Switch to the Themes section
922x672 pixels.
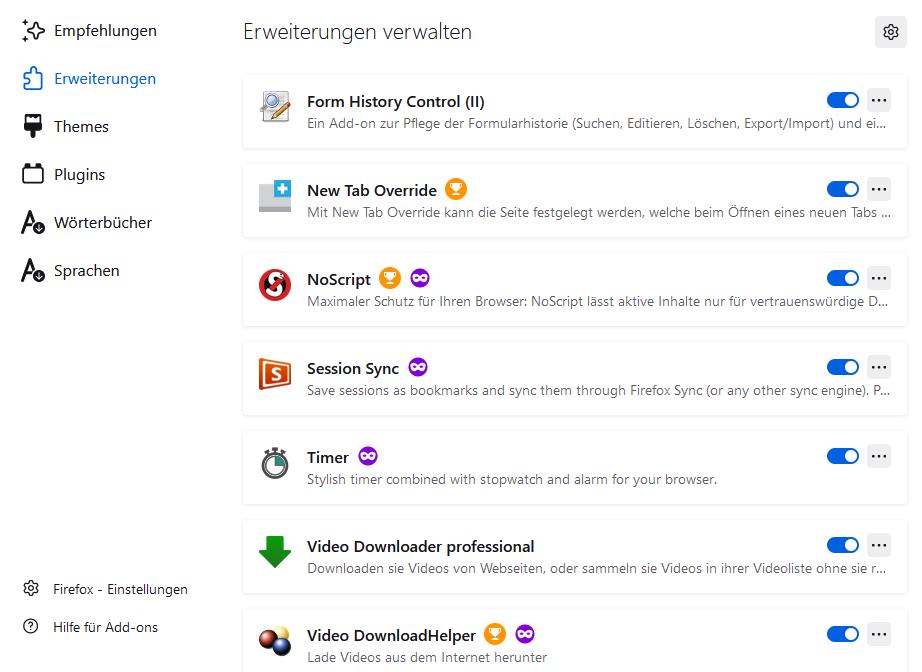pos(81,127)
